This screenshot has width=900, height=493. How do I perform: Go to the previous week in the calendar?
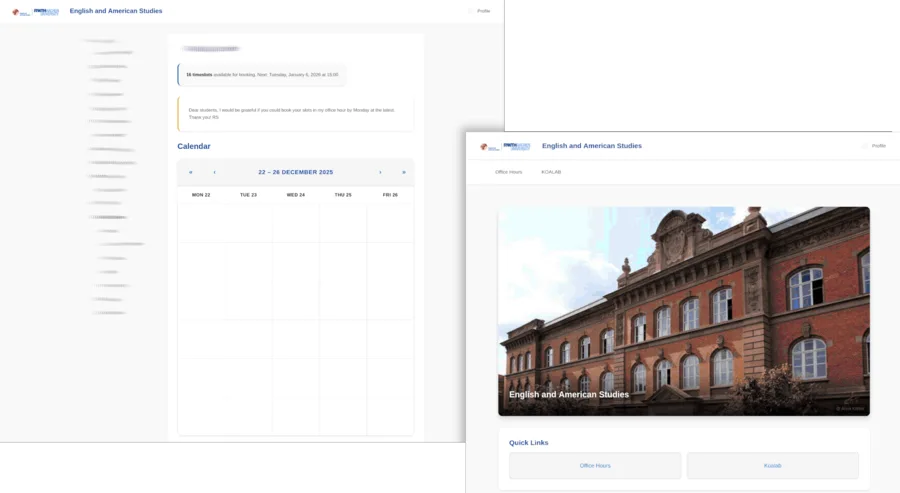(215, 172)
